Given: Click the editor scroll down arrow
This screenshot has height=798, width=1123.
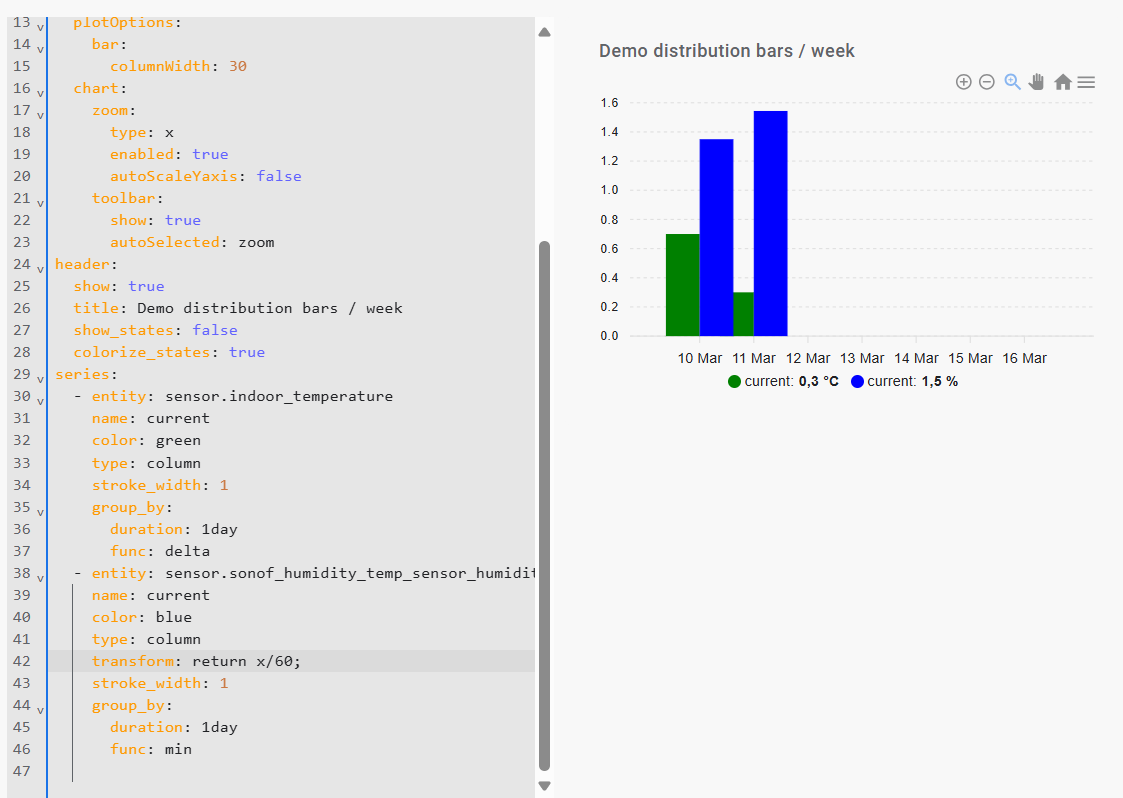Looking at the screenshot, I should [x=545, y=786].
